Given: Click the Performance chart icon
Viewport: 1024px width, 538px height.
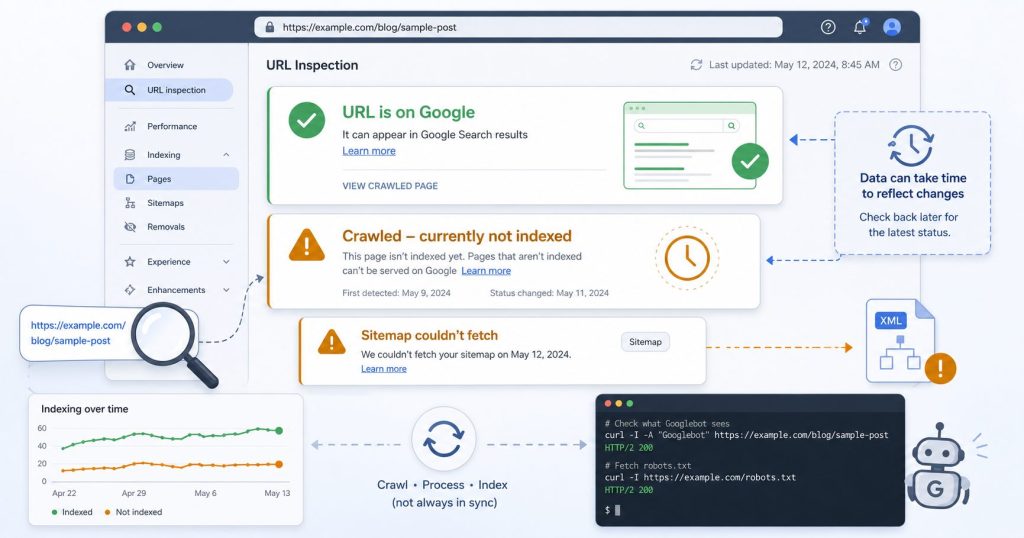Looking at the screenshot, I should (130, 126).
